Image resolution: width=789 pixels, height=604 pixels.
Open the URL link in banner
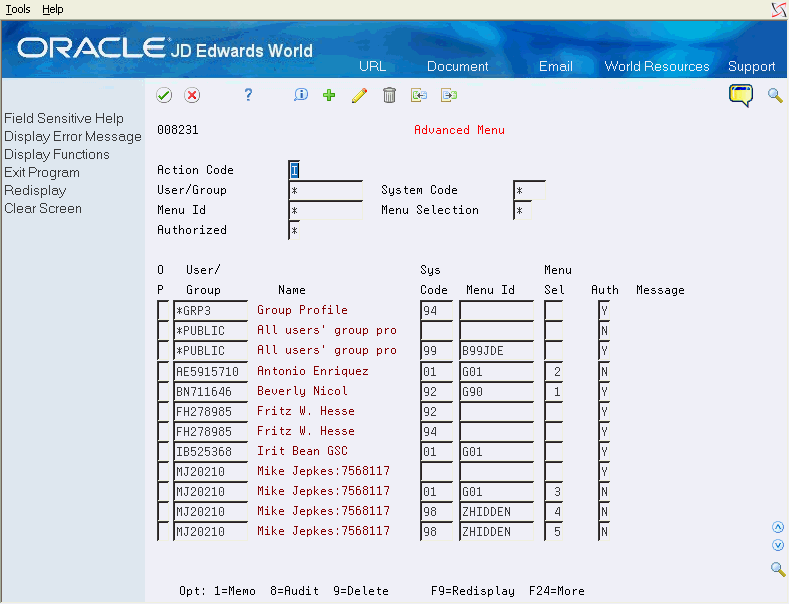point(372,66)
